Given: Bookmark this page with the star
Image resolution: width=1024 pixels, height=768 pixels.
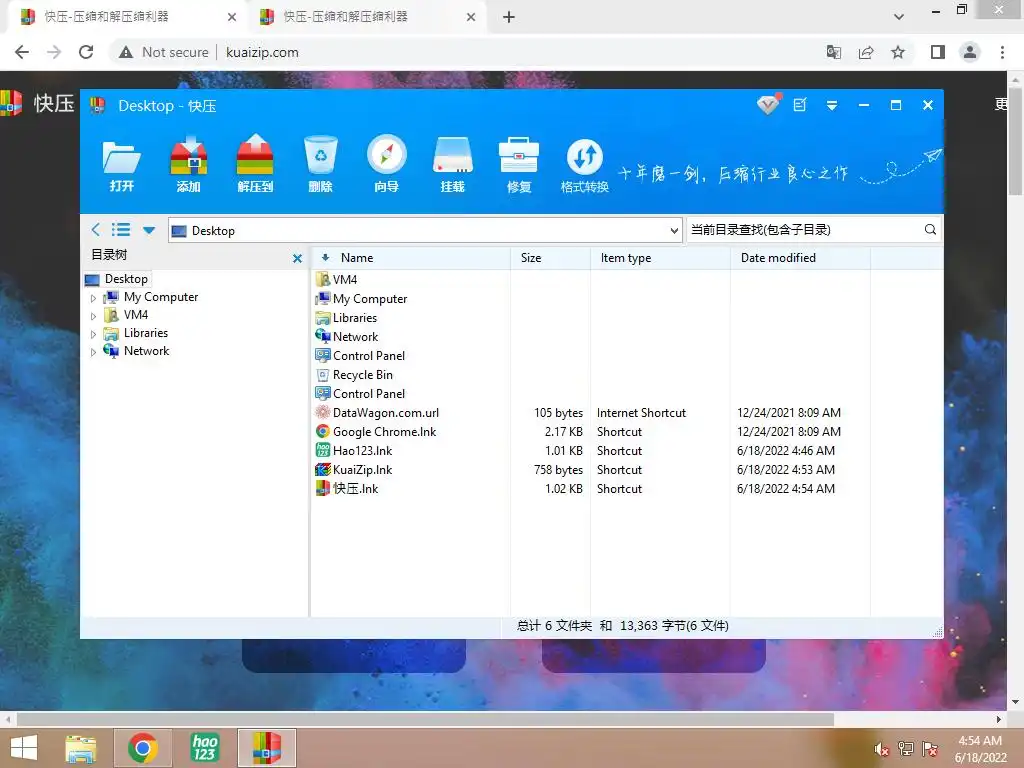Looking at the screenshot, I should tap(898, 52).
